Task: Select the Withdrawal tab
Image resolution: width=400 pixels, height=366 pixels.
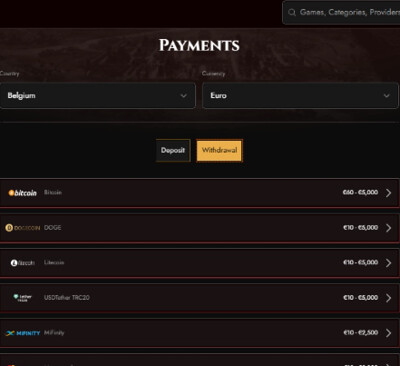Action: (x=219, y=150)
